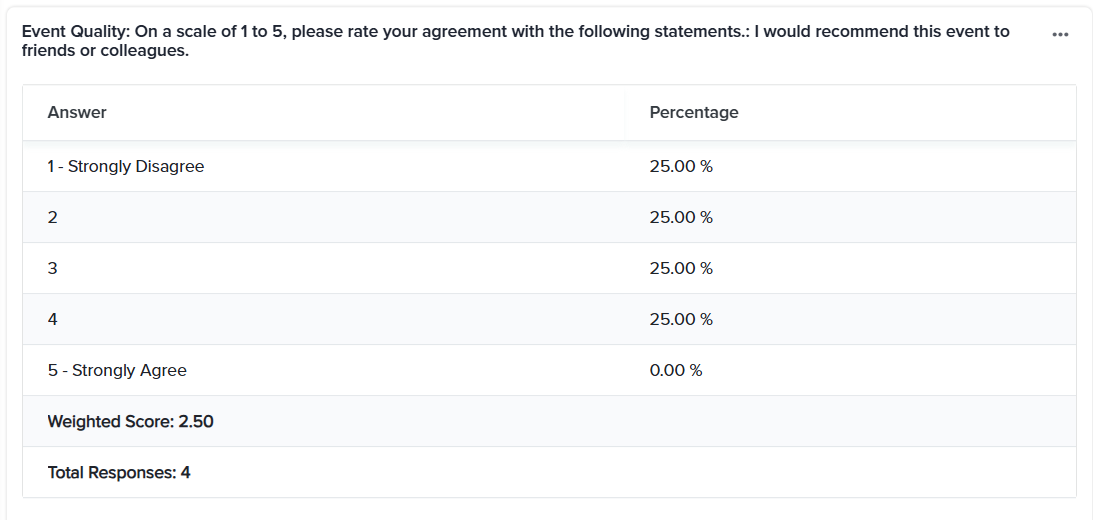Click the percentage value for Strongly Disagree
Viewport: 1093px width, 520px height.
(681, 166)
